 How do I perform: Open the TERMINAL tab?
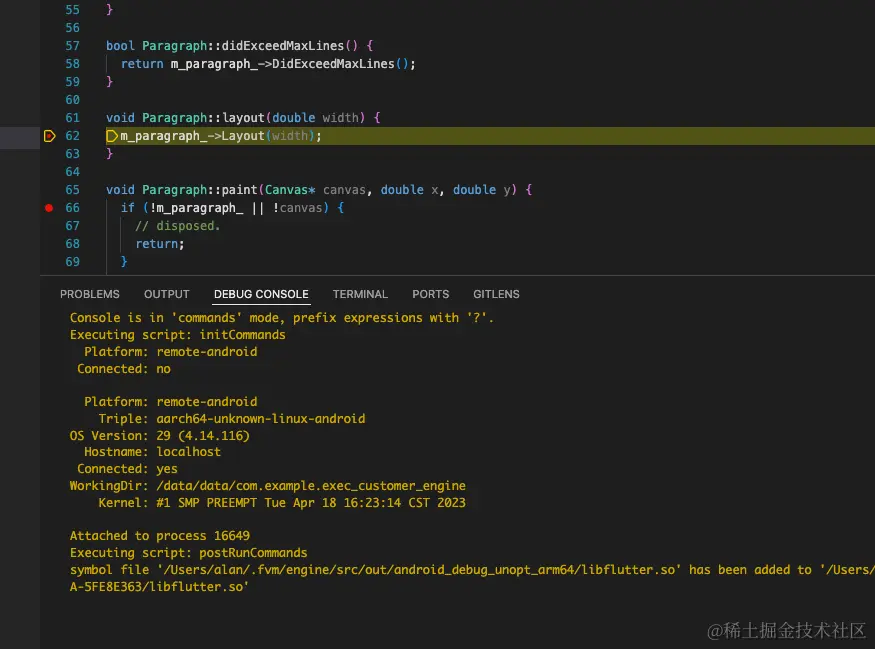pyautogui.click(x=360, y=294)
